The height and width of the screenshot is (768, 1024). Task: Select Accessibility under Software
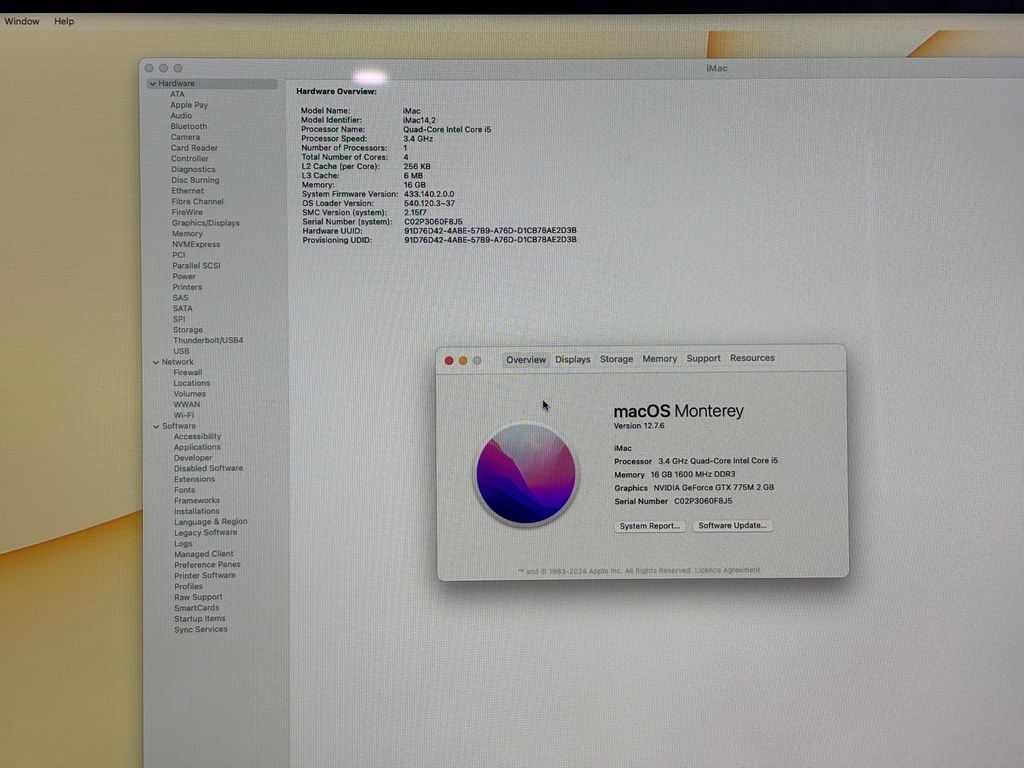[x=197, y=436]
